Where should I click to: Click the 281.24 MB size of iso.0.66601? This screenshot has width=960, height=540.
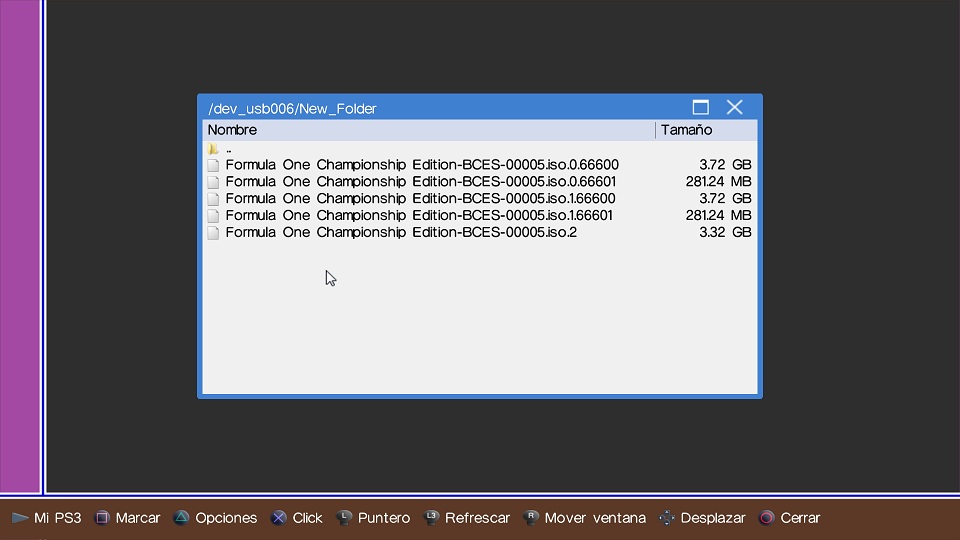coord(719,182)
